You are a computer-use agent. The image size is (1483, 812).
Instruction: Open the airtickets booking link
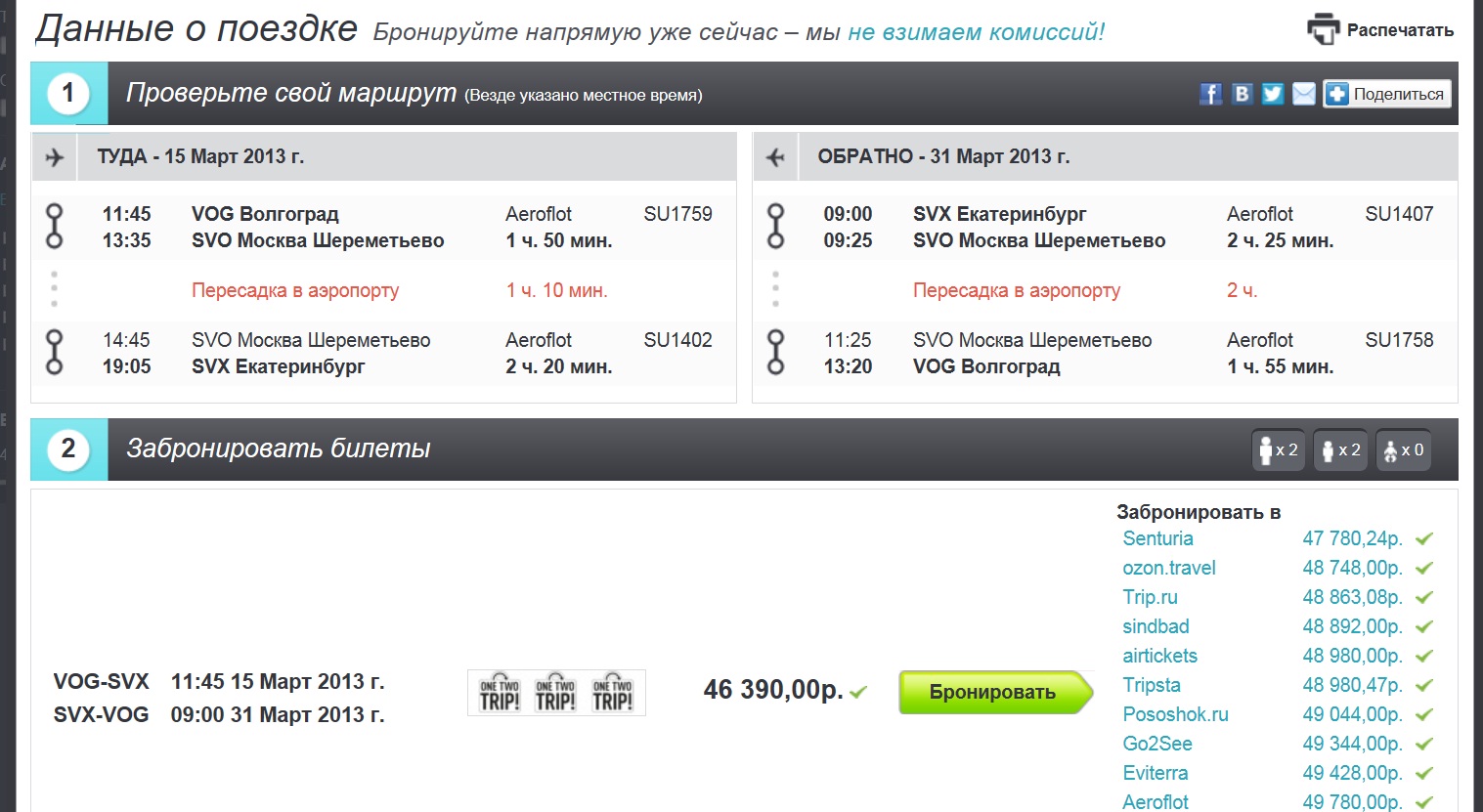(x=1160, y=656)
